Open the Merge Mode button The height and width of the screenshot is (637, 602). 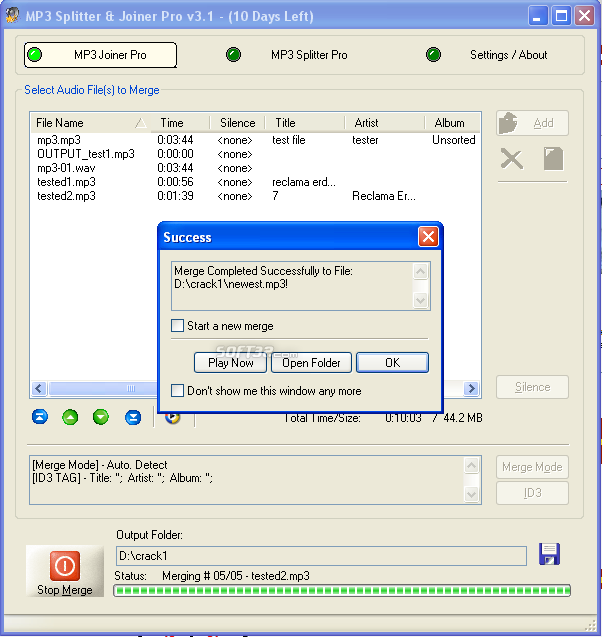tap(532, 467)
